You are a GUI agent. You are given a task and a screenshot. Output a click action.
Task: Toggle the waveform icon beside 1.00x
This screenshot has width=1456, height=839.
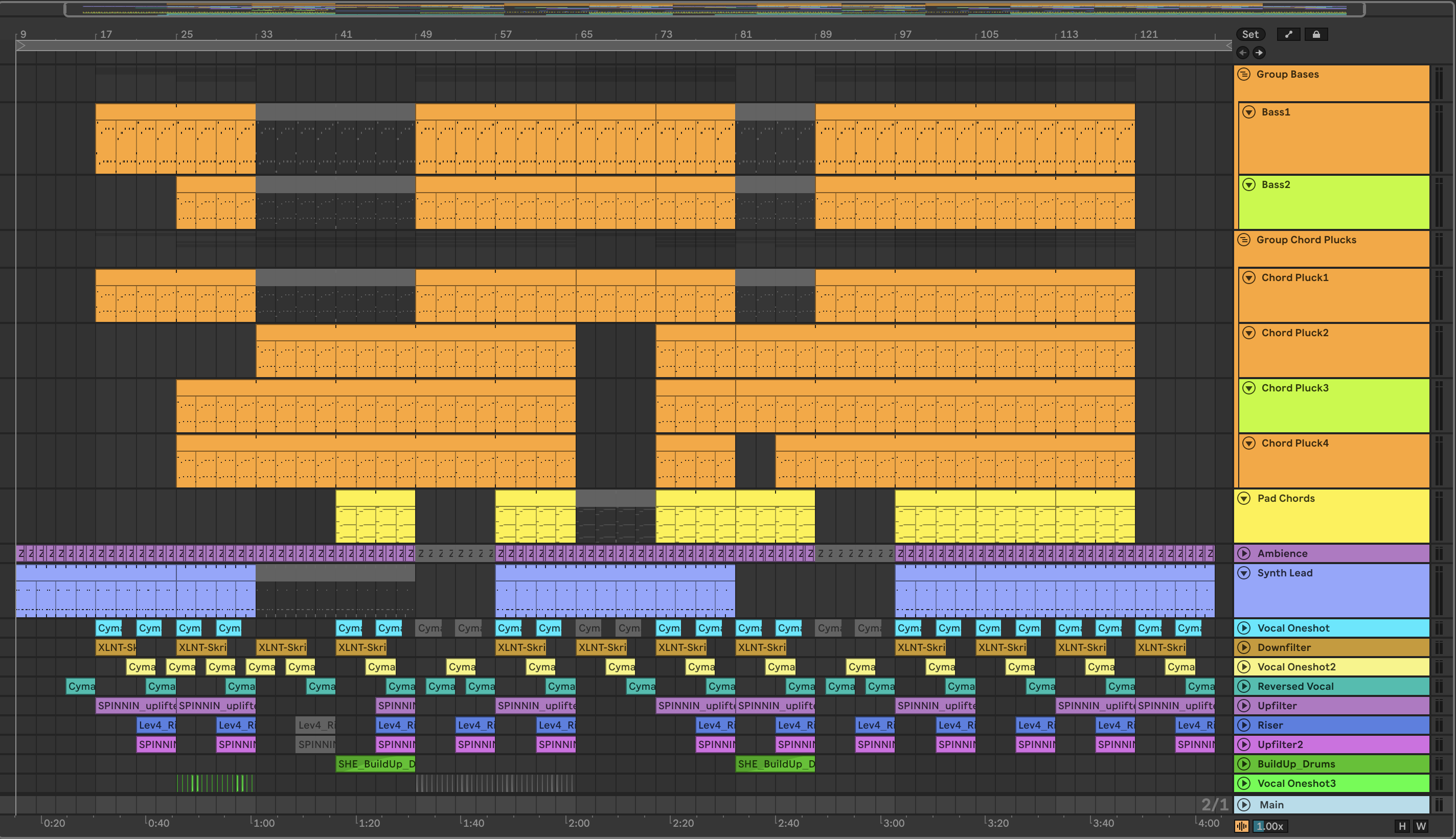point(1242,826)
